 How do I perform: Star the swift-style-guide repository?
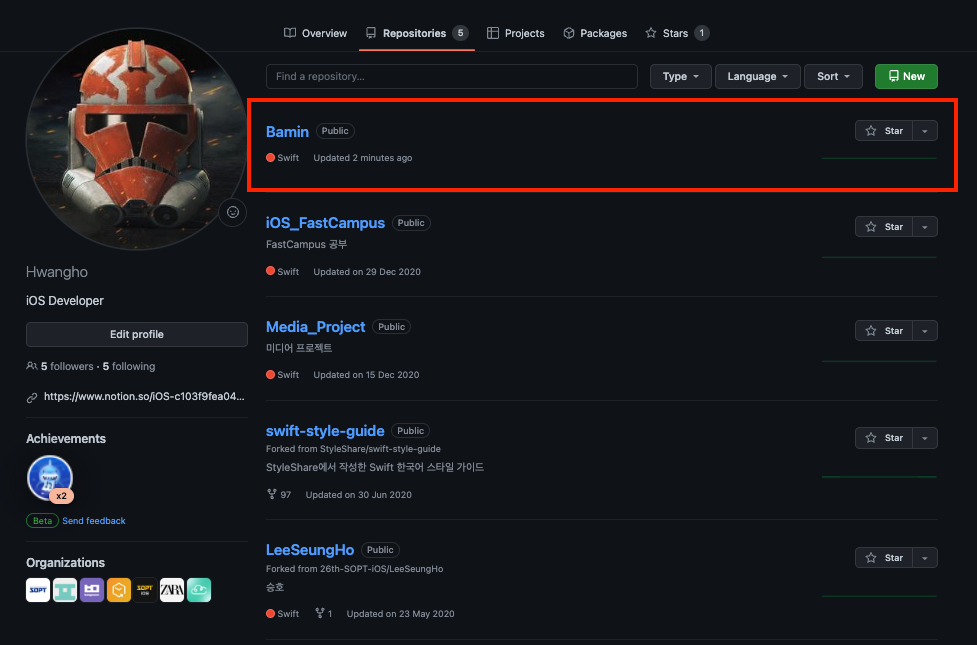(884, 438)
